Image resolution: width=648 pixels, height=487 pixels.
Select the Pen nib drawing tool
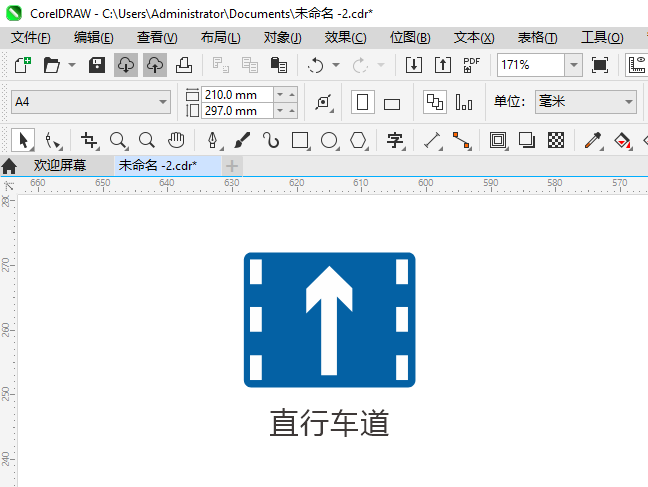point(214,141)
